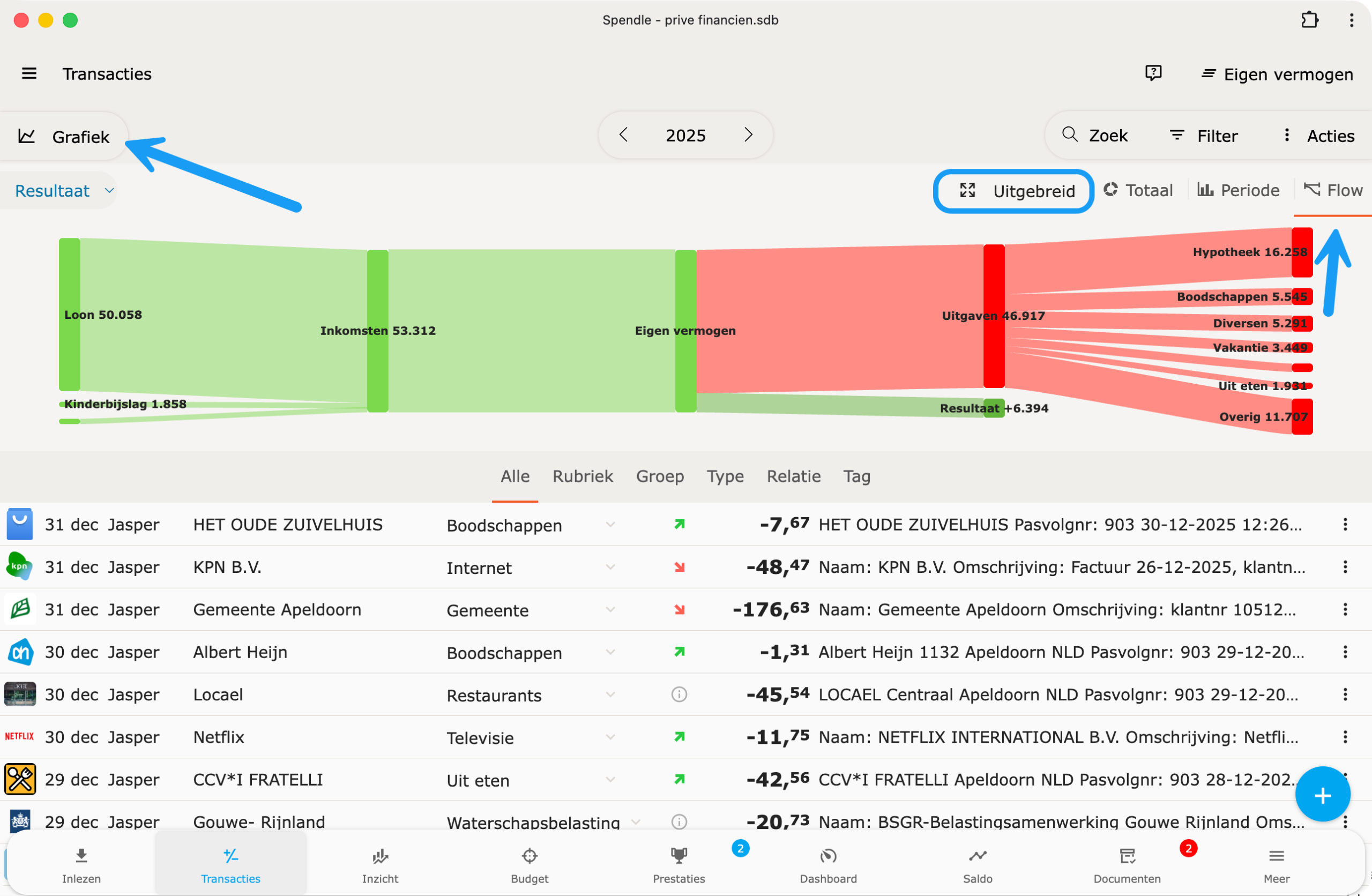Screen dimensions: 1372x896
Task: Click the Hypotheek 16.258 flow node
Action: coord(1302,252)
